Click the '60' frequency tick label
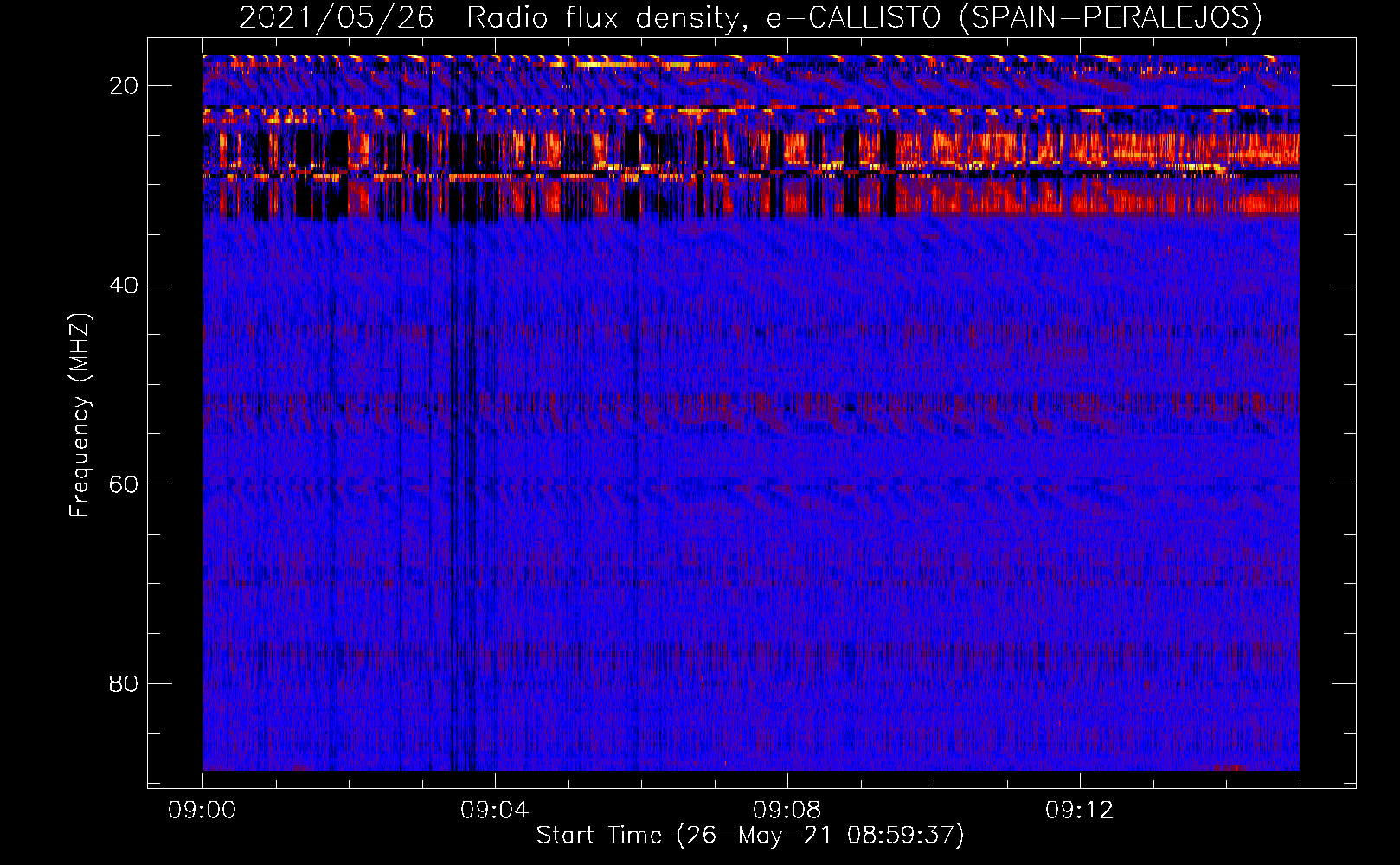Image resolution: width=1400 pixels, height=865 pixels. pyautogui.click(x=125, y=484)
